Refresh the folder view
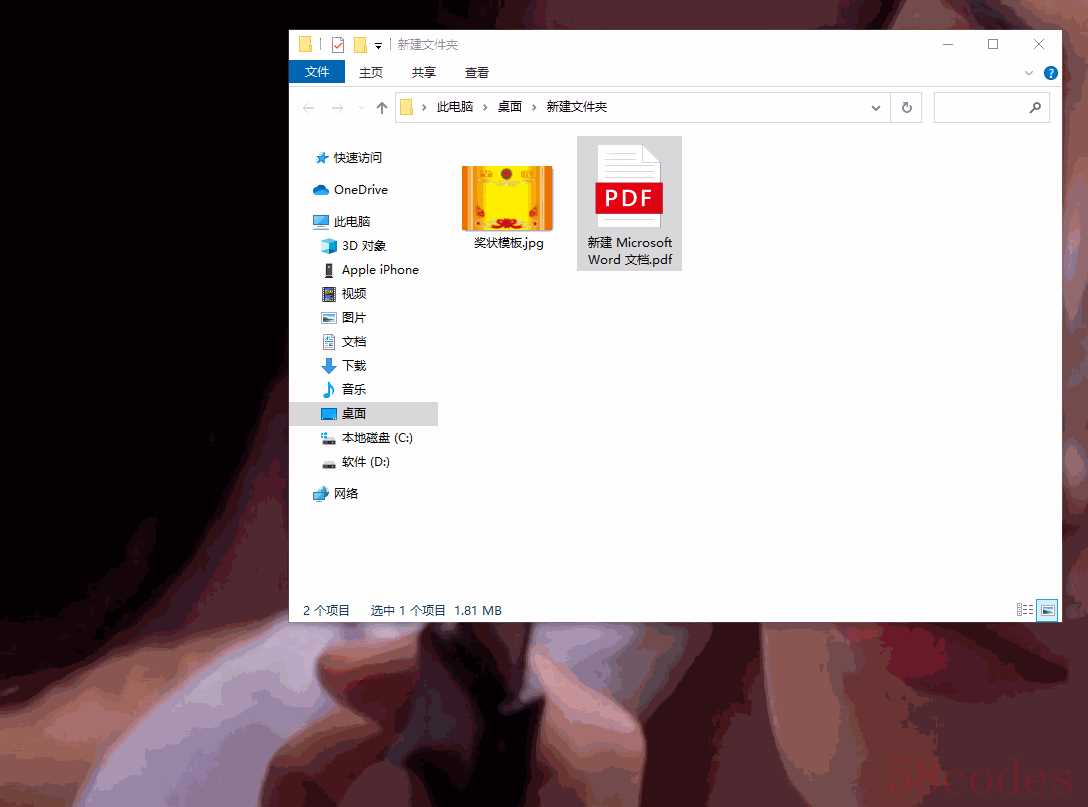The width and height of the screenshot is (1088, 807). pos(906,108)
